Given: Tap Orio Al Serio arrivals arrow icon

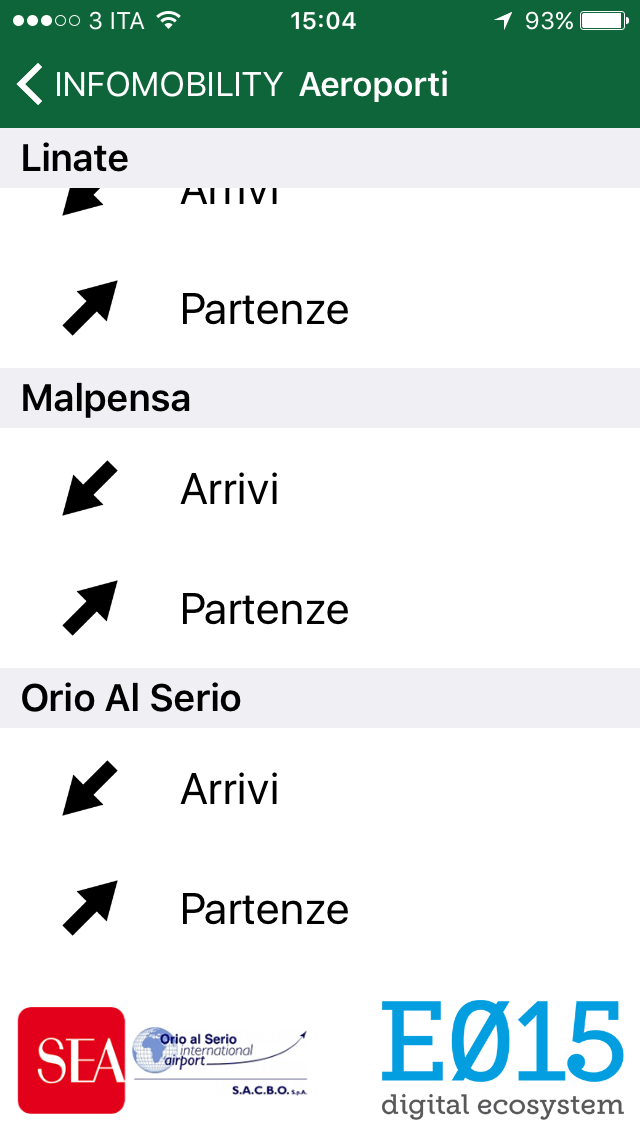Looking at the screenshot, I should pyautogui.click(x=90, y=788).
